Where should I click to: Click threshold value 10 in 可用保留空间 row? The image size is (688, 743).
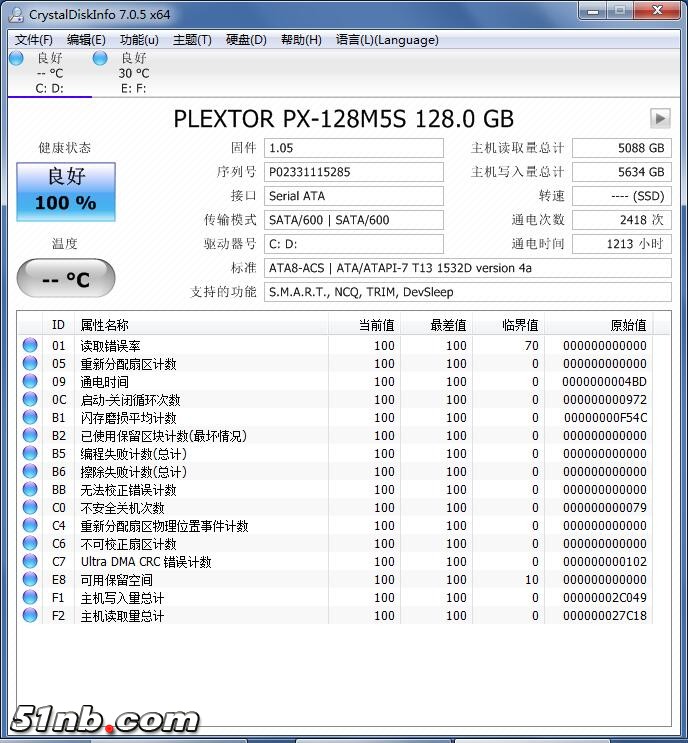click(531, 580)
